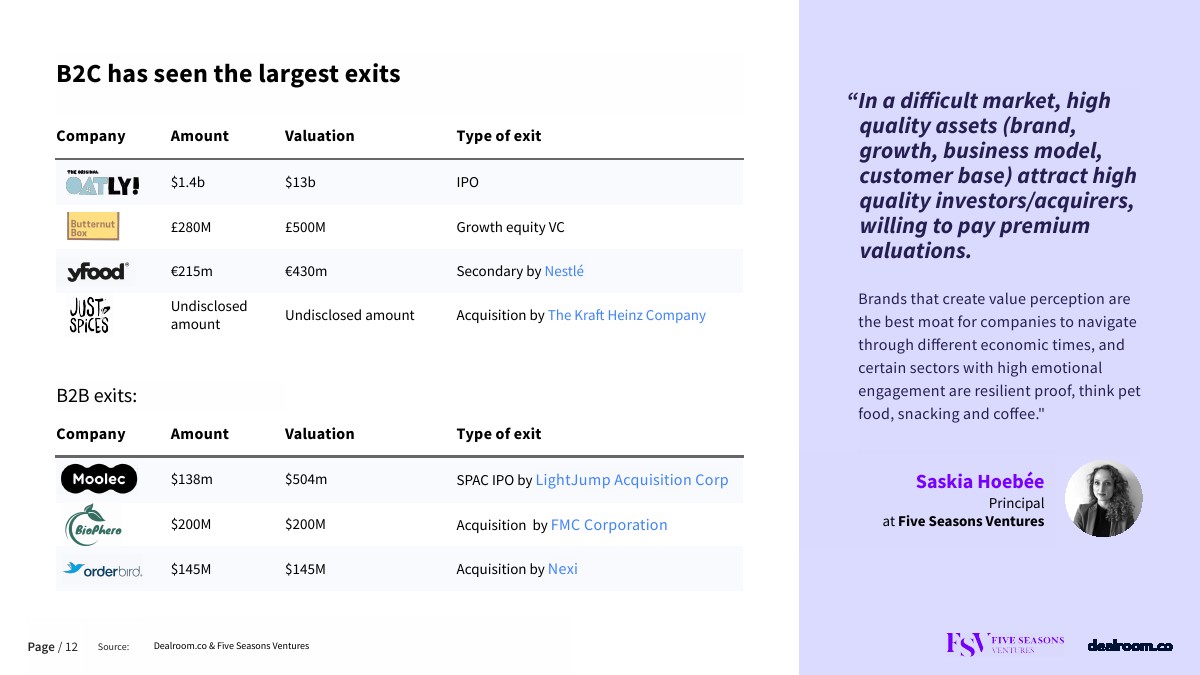Click the Oatly company logo
Screen dimensions: 1200x675
103,184
